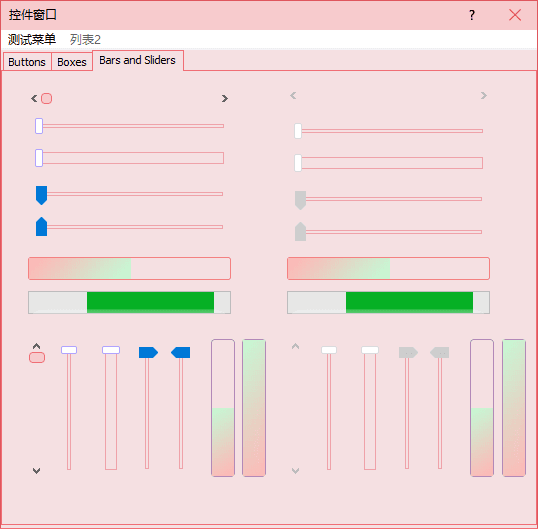Viewport: 538px width, 529px height.
Task: Click the blue downward-pointing slider handle
Action: (42, 195)
